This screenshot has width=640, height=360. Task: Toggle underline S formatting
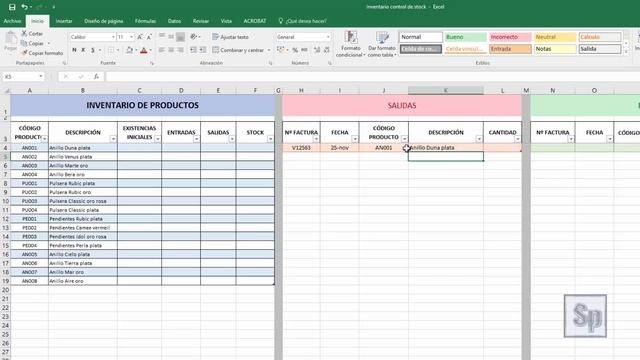[93, 50]
